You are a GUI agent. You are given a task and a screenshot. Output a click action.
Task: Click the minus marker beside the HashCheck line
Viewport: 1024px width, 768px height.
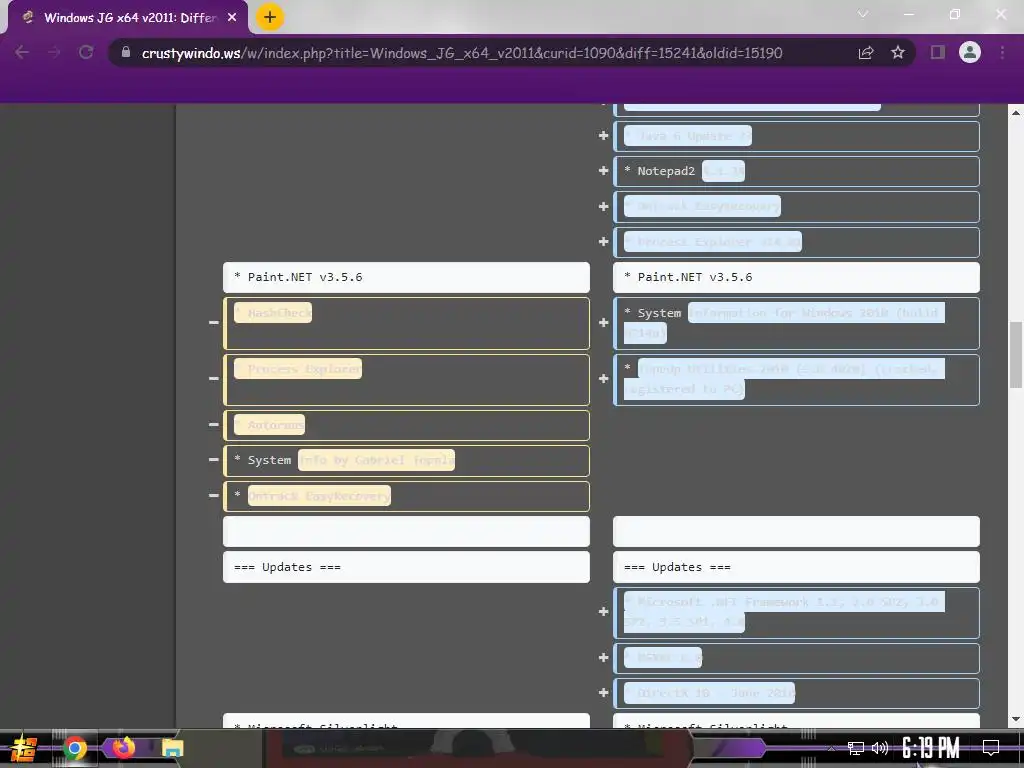coord(214,323)
